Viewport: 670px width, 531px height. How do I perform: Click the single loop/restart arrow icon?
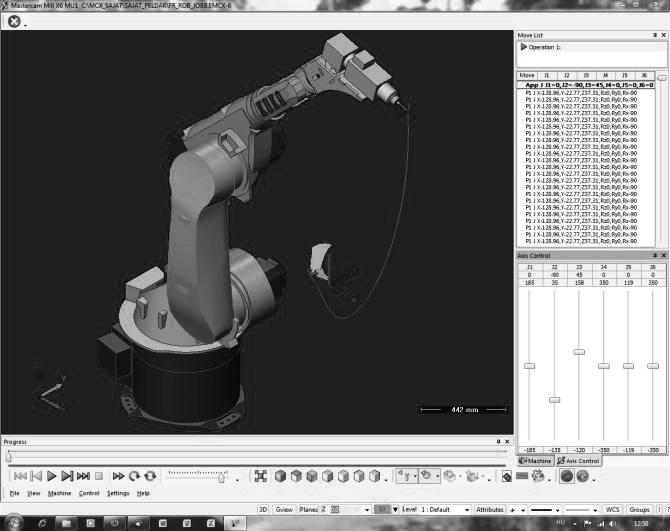(134, 476)
